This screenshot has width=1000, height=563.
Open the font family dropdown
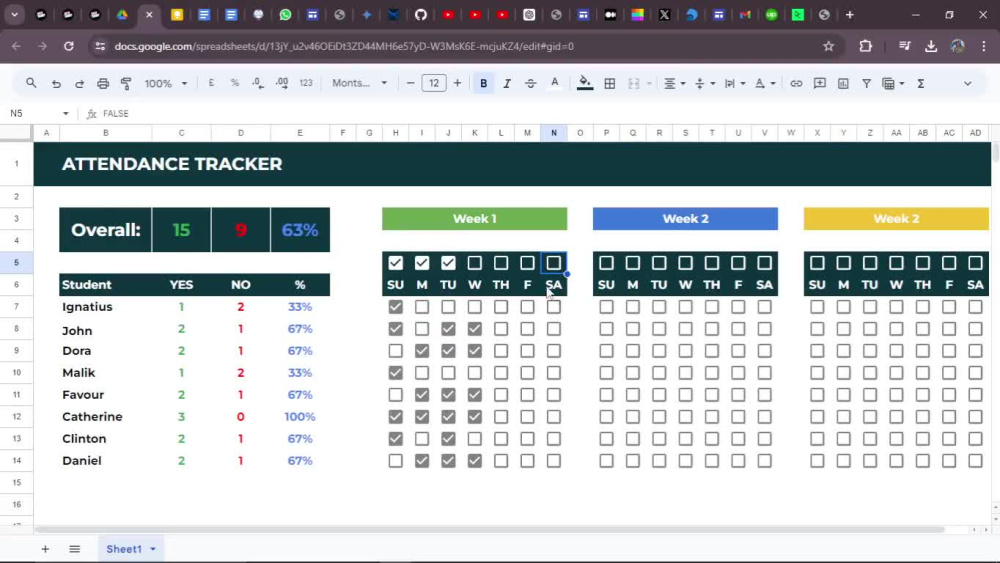click(x=359, y=83)
